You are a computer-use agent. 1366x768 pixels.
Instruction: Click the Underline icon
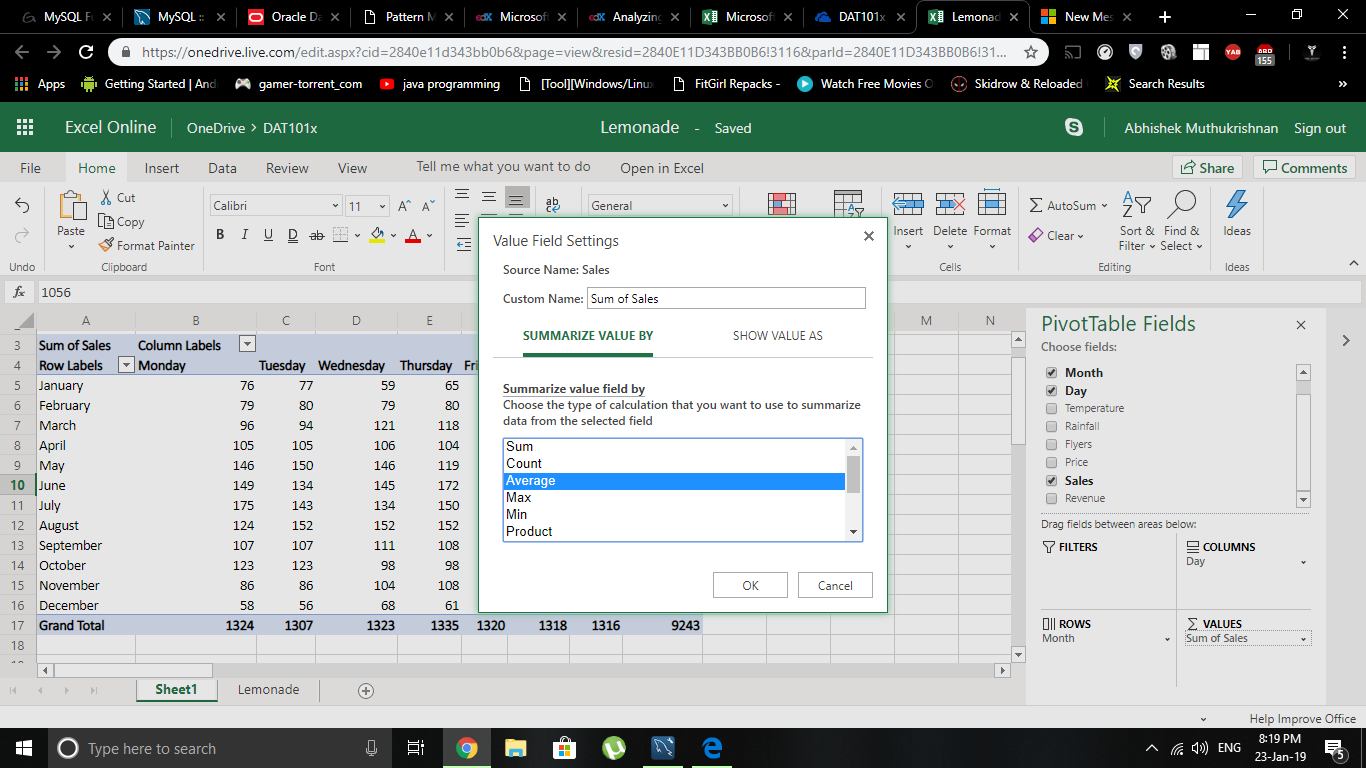pyautogui.click(x=268, y=234)
